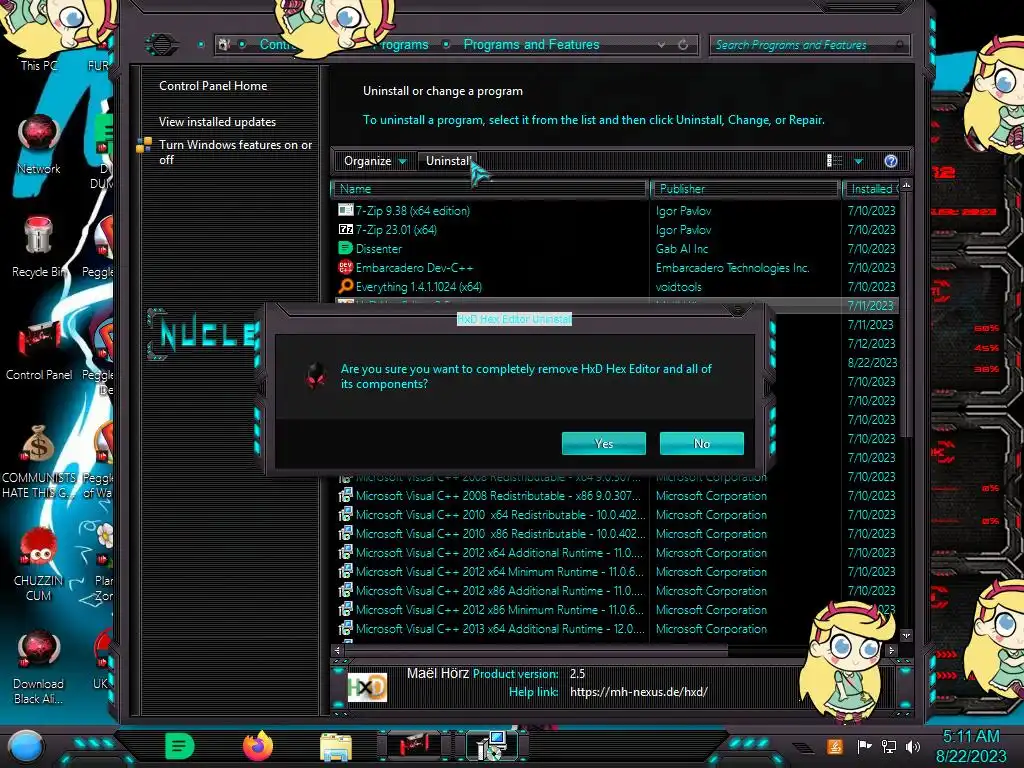The height and width of the screenshot is (768, 1024).
Task: Select the Dissenter program icon
Action: [345, 248]
